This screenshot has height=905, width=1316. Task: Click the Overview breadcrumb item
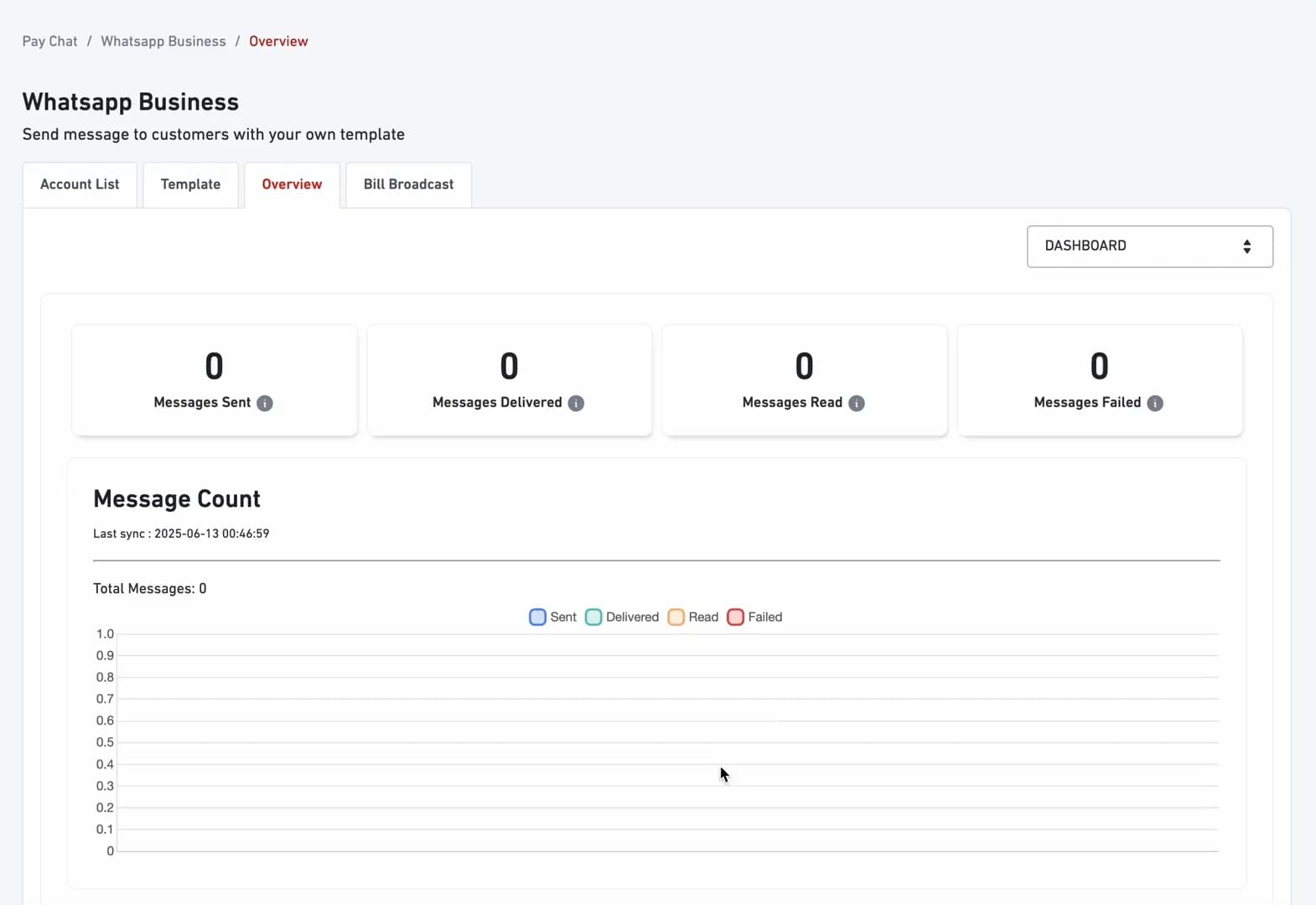click(x=278, y=41)
